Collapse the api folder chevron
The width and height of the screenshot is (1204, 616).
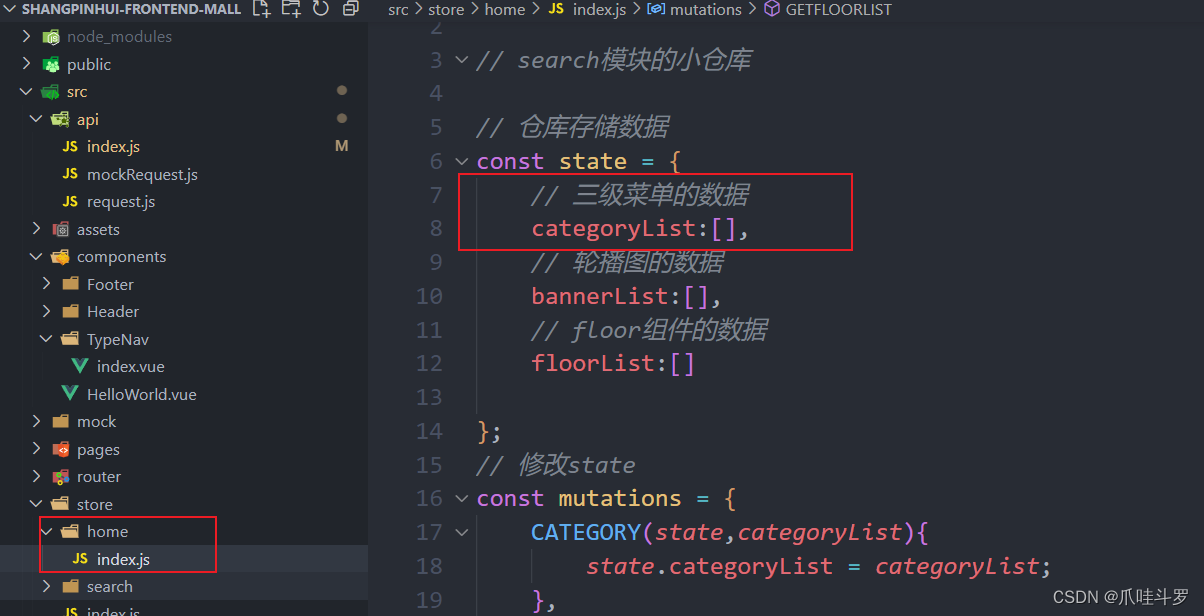click(x=37, y=119)
